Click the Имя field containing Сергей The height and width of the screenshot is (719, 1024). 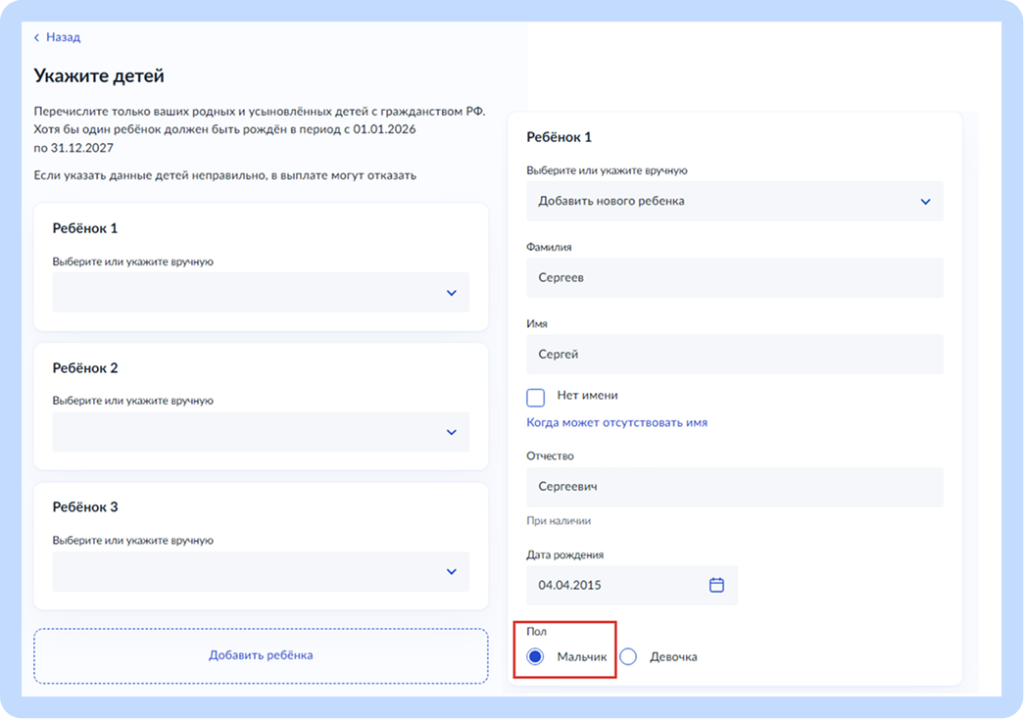pyautogui.click(x=735, y=354)
